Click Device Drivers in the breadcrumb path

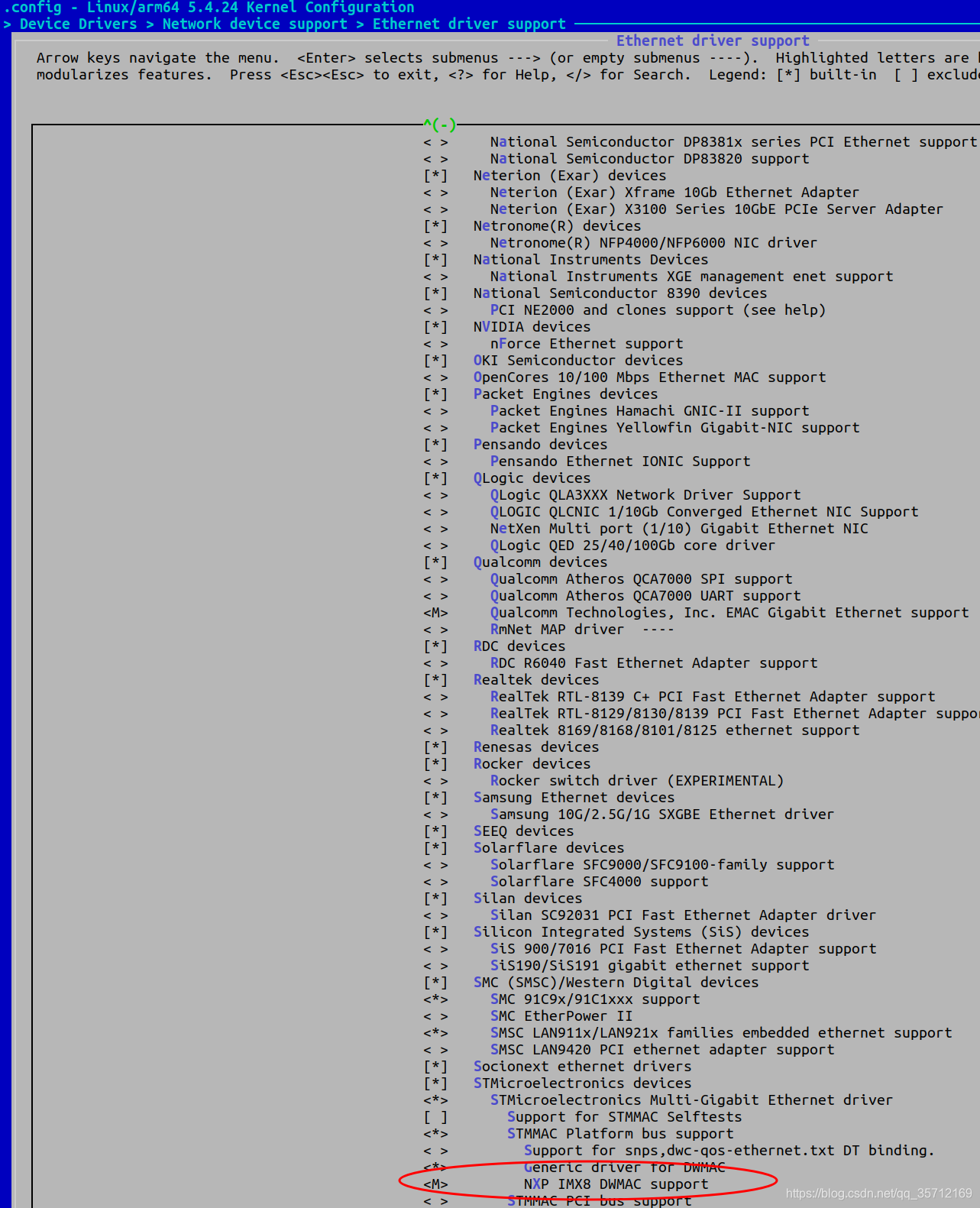[x=79, y=24]
